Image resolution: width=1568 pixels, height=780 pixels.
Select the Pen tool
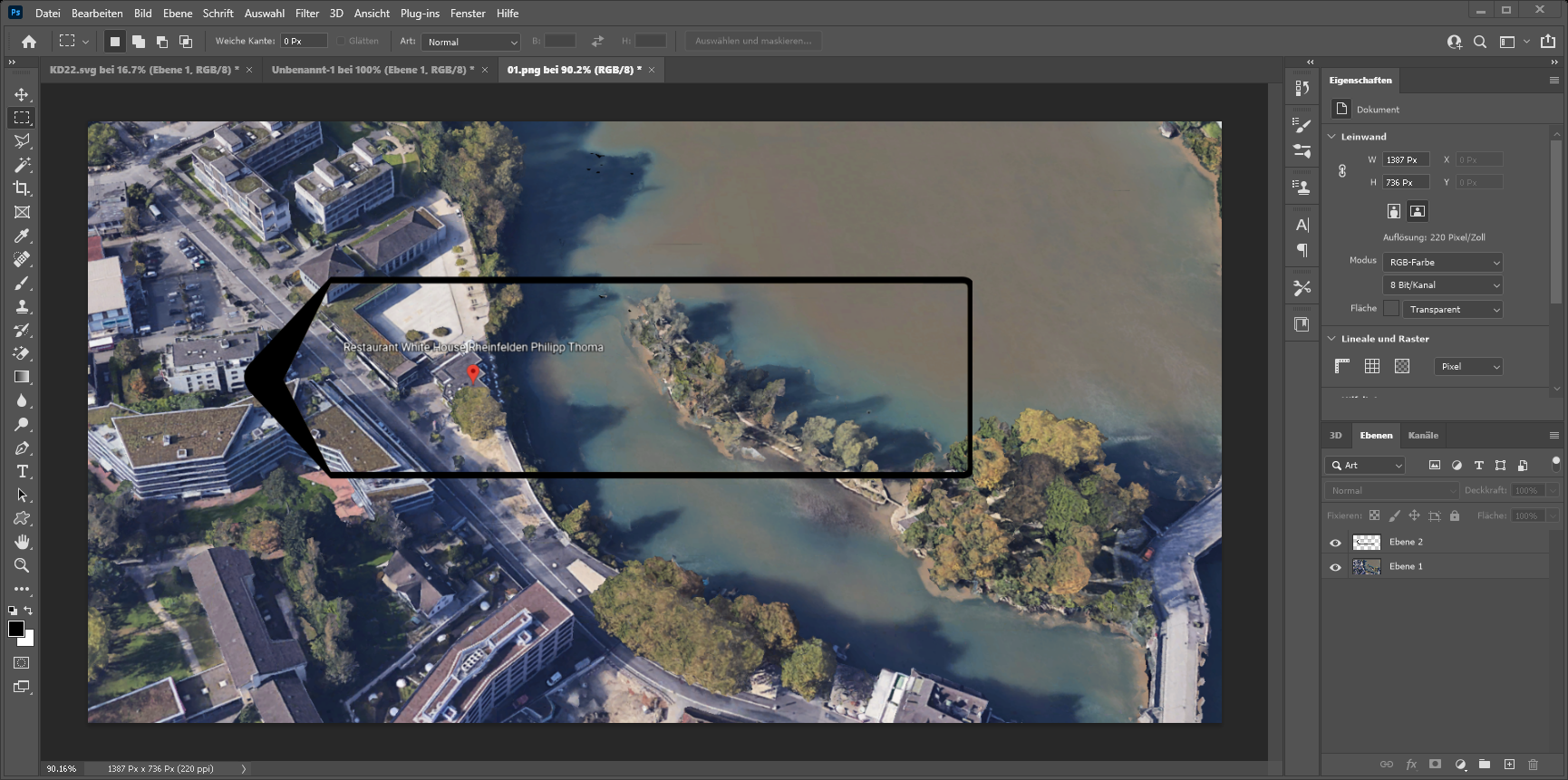tap(22, 448)
